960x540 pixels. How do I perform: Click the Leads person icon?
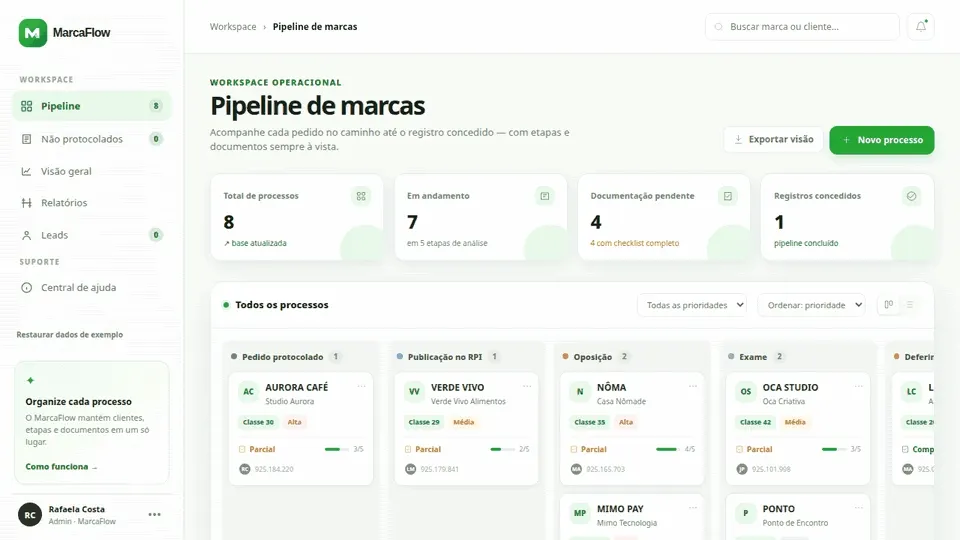pos(26,235)
